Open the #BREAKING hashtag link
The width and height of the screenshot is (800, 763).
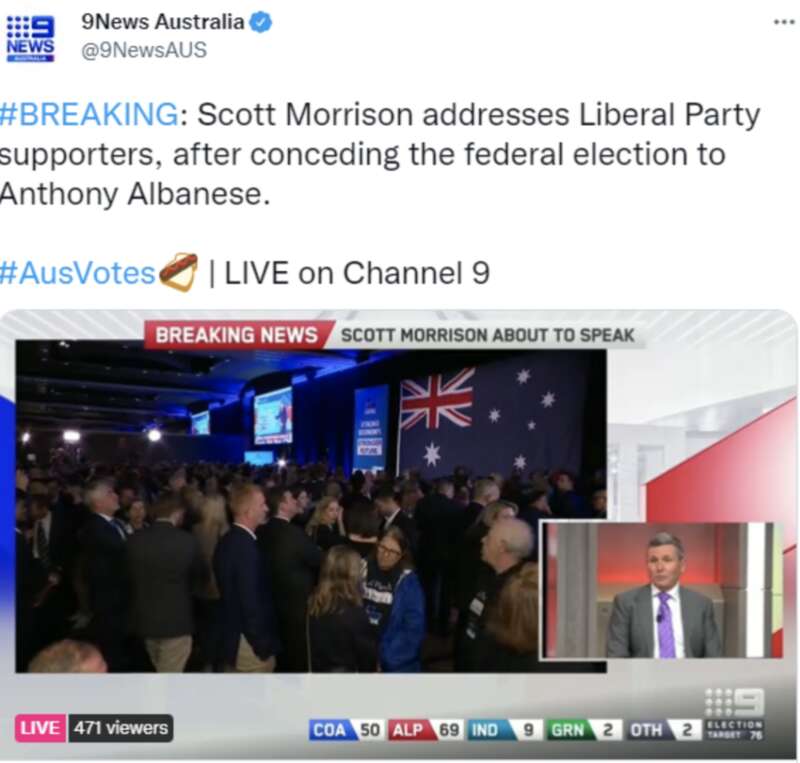pos(89,113)
